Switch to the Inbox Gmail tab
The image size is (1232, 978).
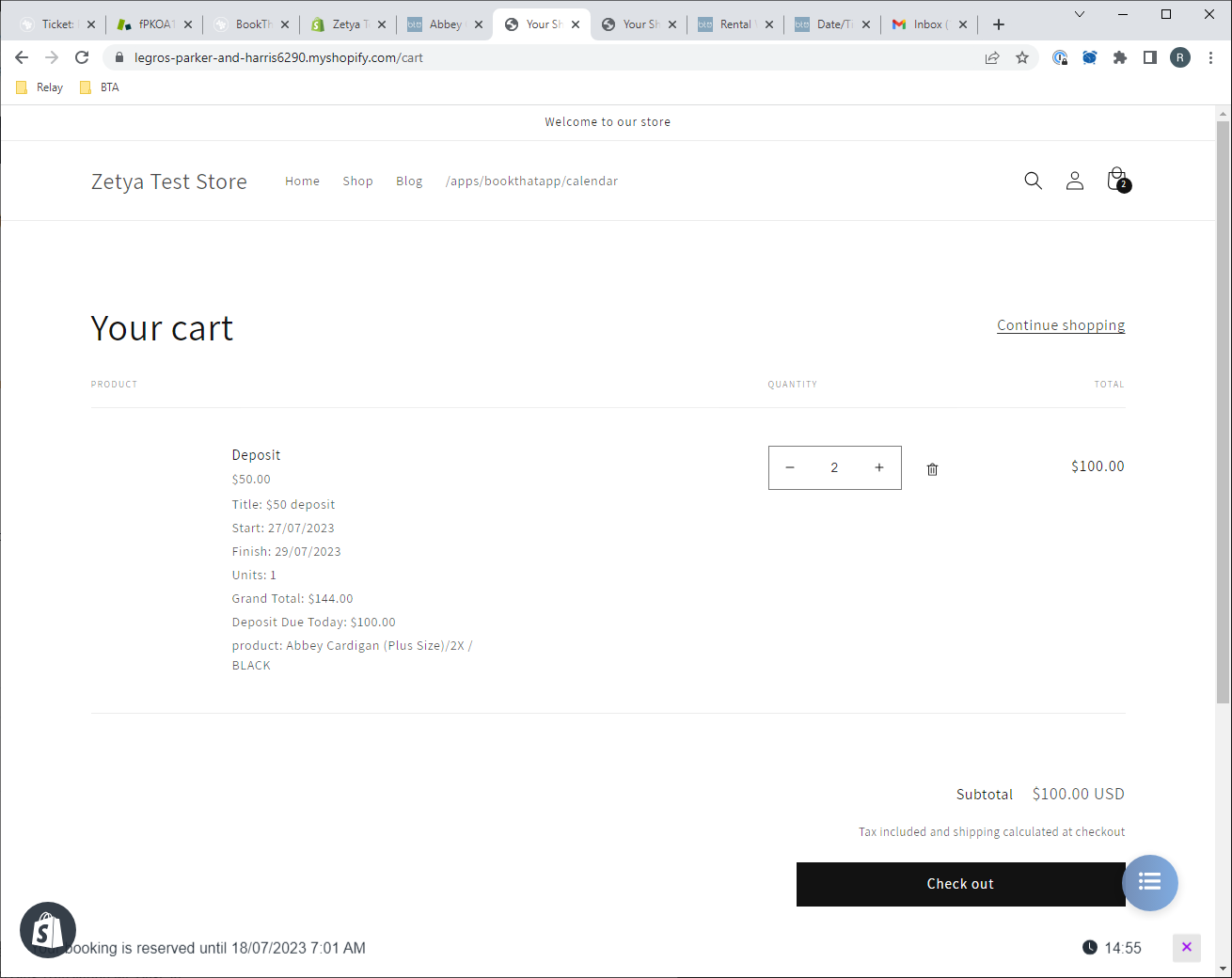(927, 24)
